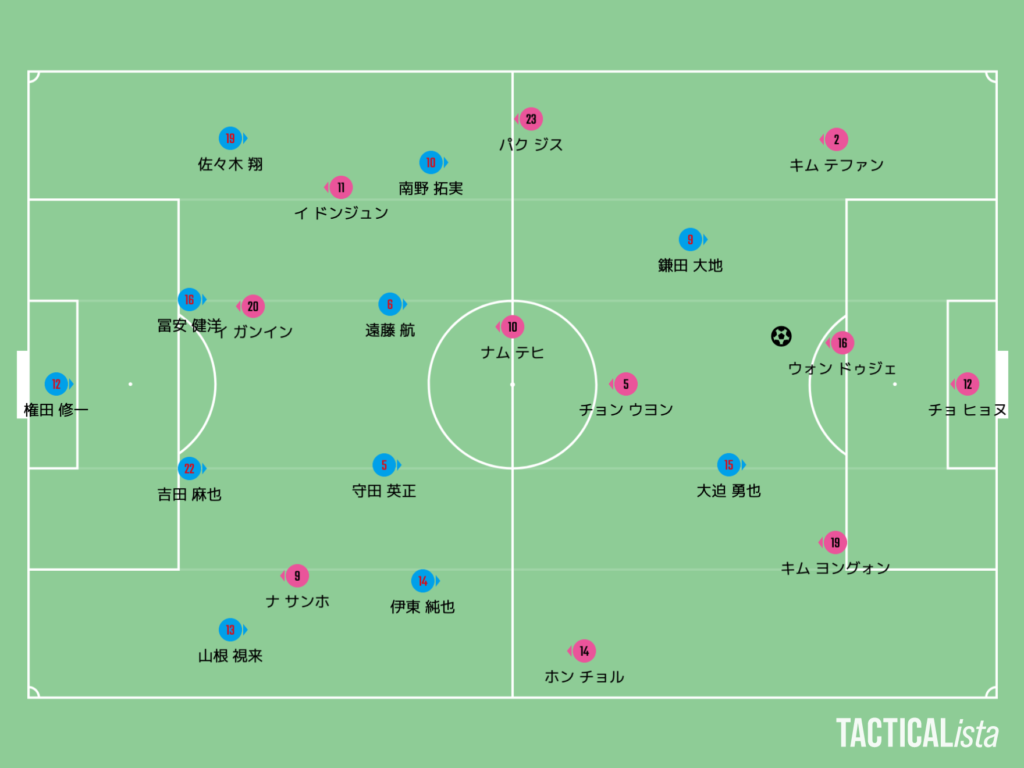Select pink marker 2 キム テファン

coord(835,139)
